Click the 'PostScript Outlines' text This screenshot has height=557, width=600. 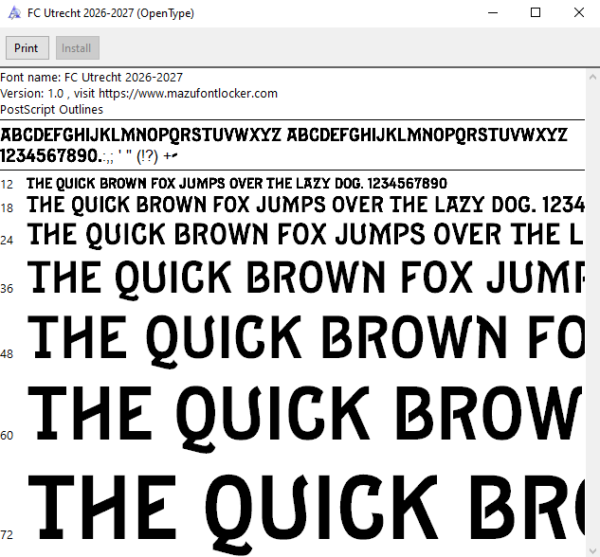(x=52, y=110)
